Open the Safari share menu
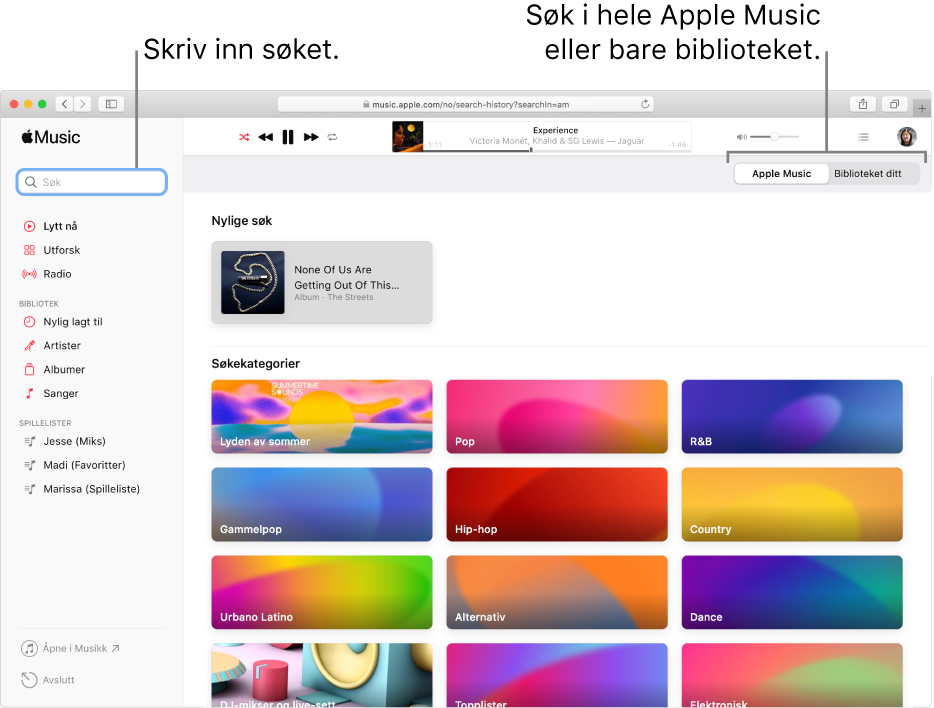 (863, 104)
